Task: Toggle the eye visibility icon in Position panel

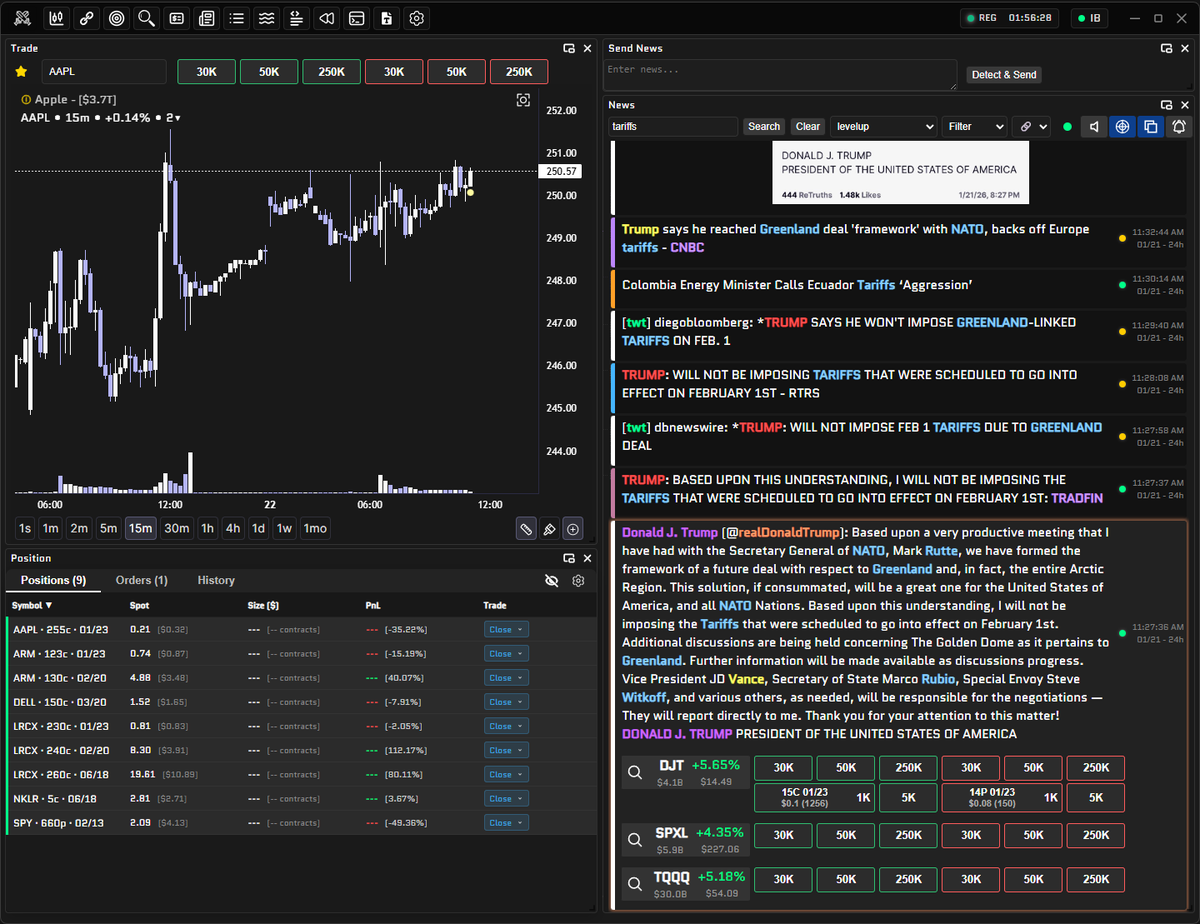Action: (551, 580)
